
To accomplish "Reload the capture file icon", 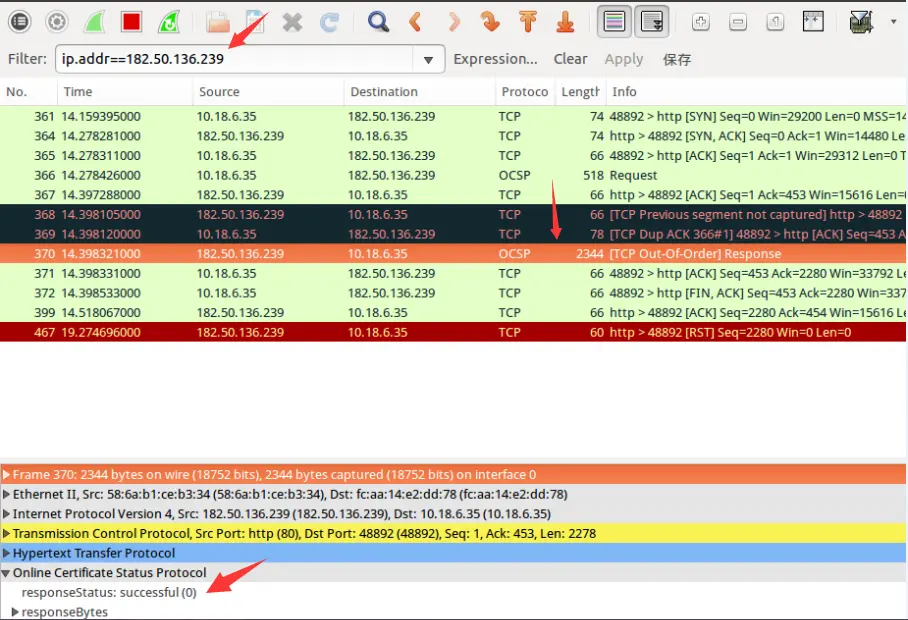I will (329, 22).
